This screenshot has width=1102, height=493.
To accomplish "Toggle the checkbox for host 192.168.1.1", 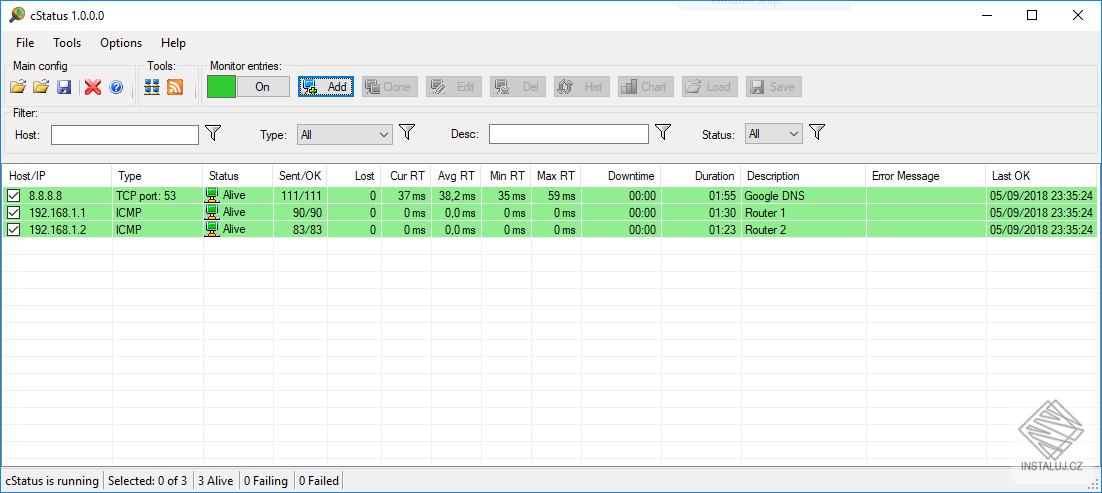I will pyautogui.click(x=13, y=212).
